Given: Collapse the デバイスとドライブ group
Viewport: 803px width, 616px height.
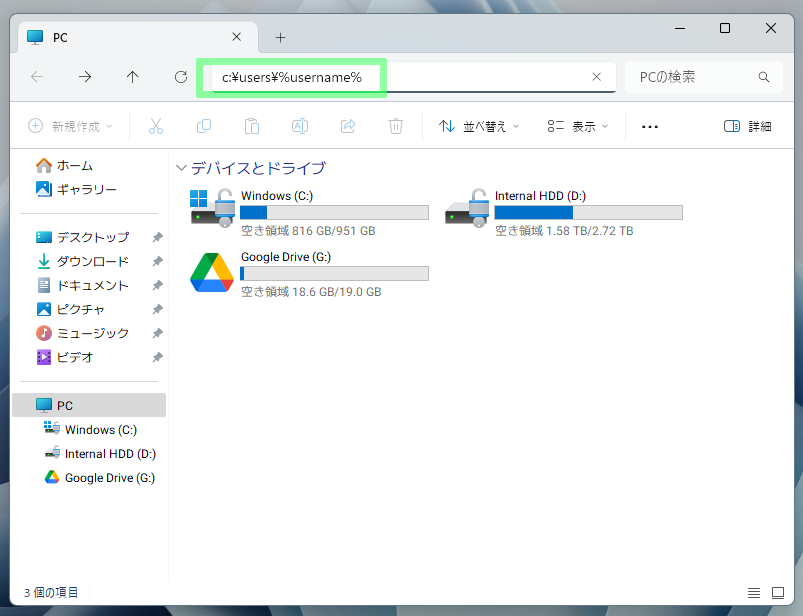Looking at the screenshot, I should point(181,168).
